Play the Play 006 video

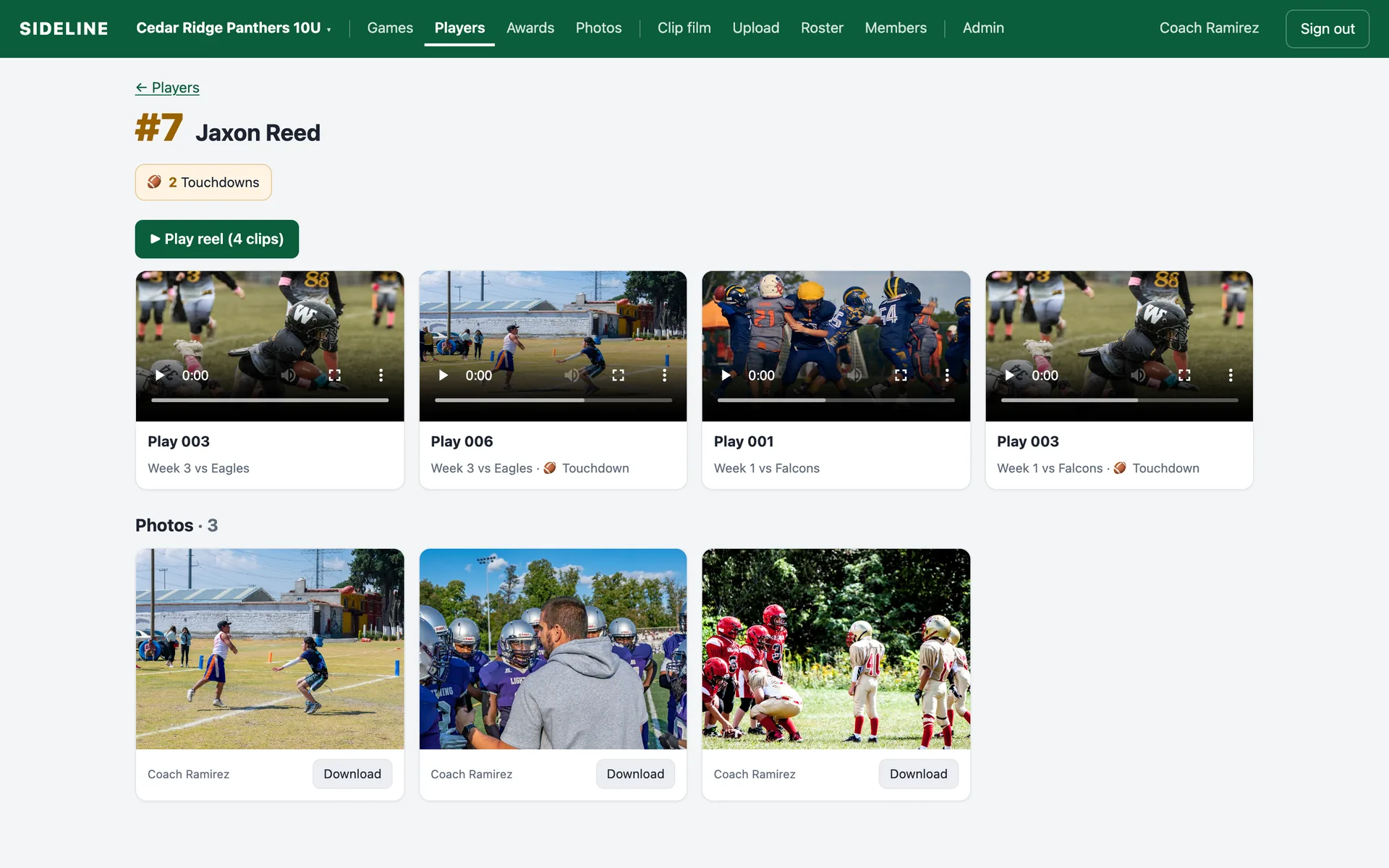(x=443, y=375)
